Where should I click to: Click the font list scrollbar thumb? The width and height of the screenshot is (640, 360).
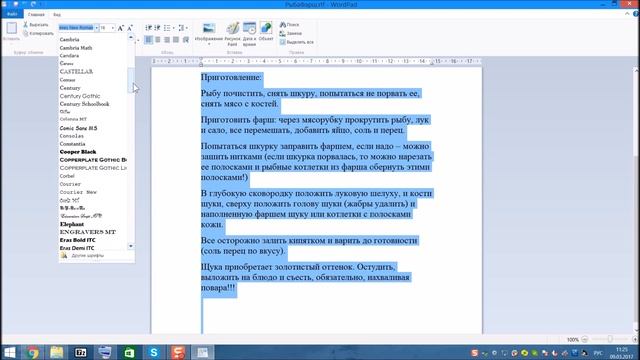pos(131,80)
